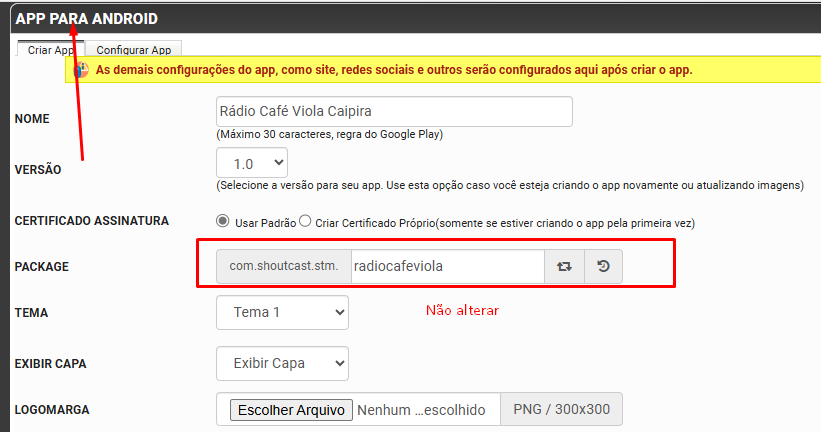Click the radiocafeviola package input field

(x=447, y=267)
